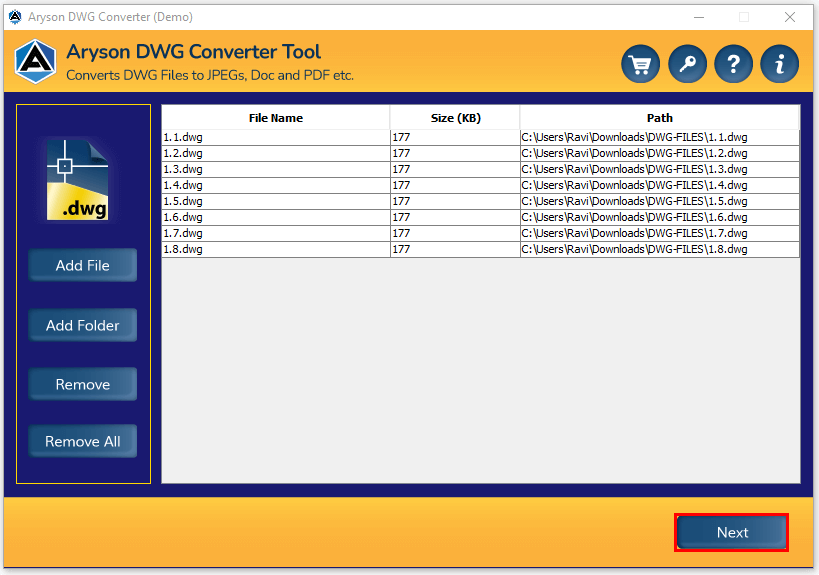Click the Aryson logo in the header
The image size is (819, 575).
click(35, 62)
